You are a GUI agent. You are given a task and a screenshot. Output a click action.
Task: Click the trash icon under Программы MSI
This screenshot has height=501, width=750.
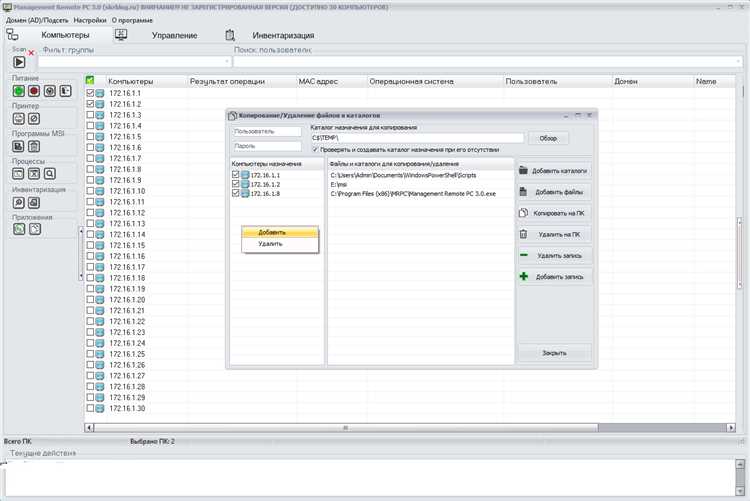pos(33,146)
